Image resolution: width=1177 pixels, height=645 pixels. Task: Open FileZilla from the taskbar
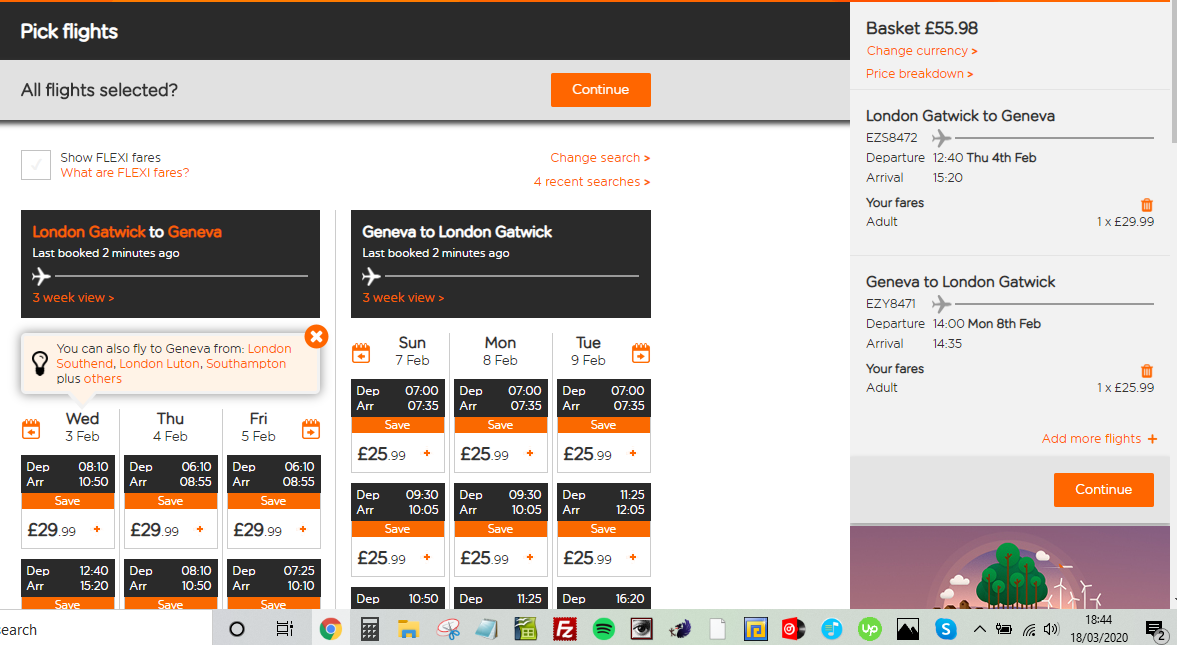565,629
